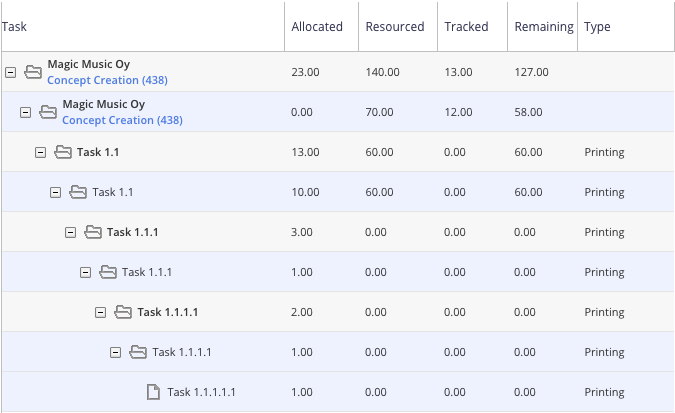
Task: Click the Allocated column header
Action: point(317,27)
